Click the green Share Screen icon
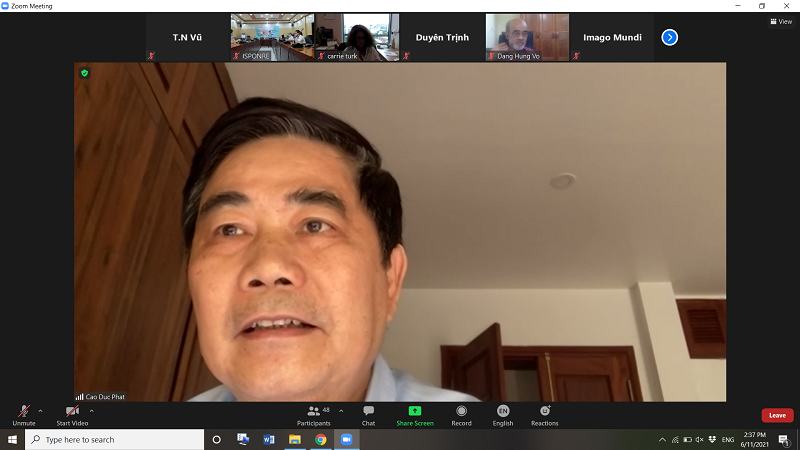The image size is (800, 450). (415, 411)
